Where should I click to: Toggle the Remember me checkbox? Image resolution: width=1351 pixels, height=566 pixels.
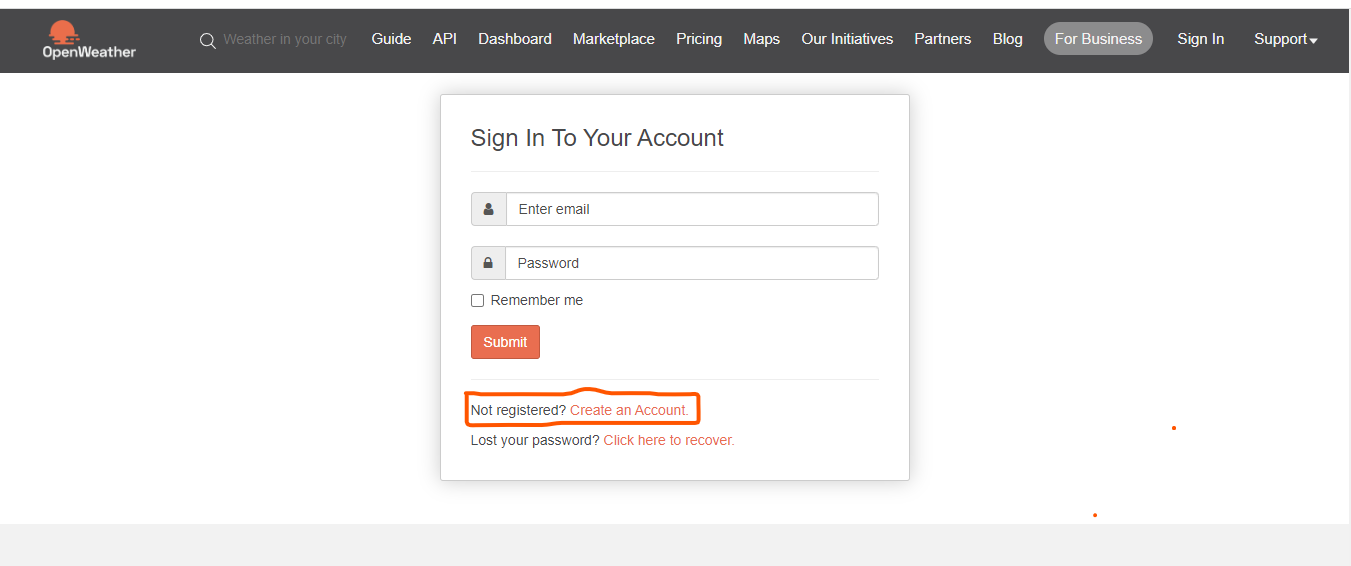(477, 300)
